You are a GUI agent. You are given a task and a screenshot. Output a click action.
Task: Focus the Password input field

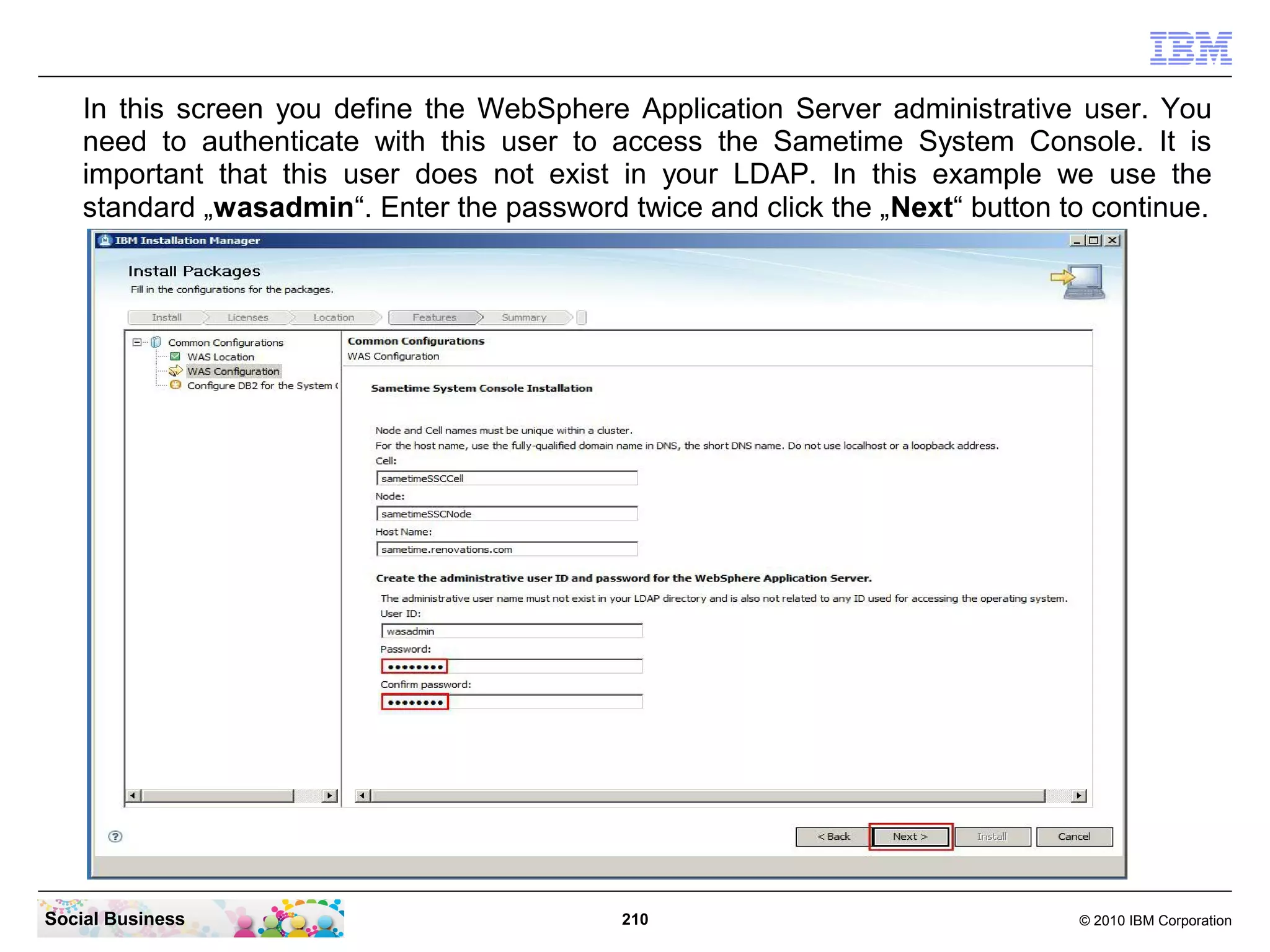[x=512, y=666]
